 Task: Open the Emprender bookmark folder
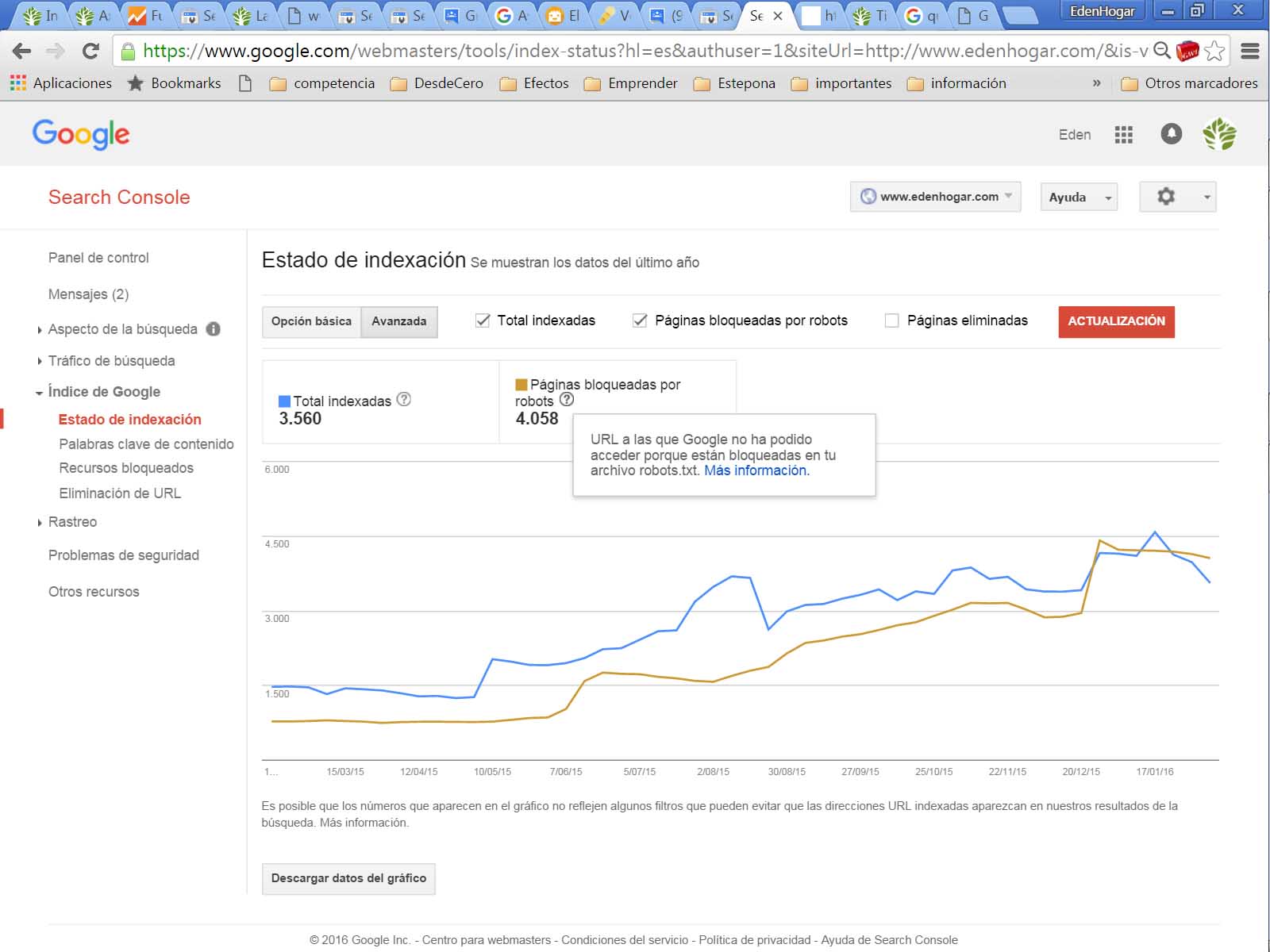pyautogui.click(x=631, y=83)
